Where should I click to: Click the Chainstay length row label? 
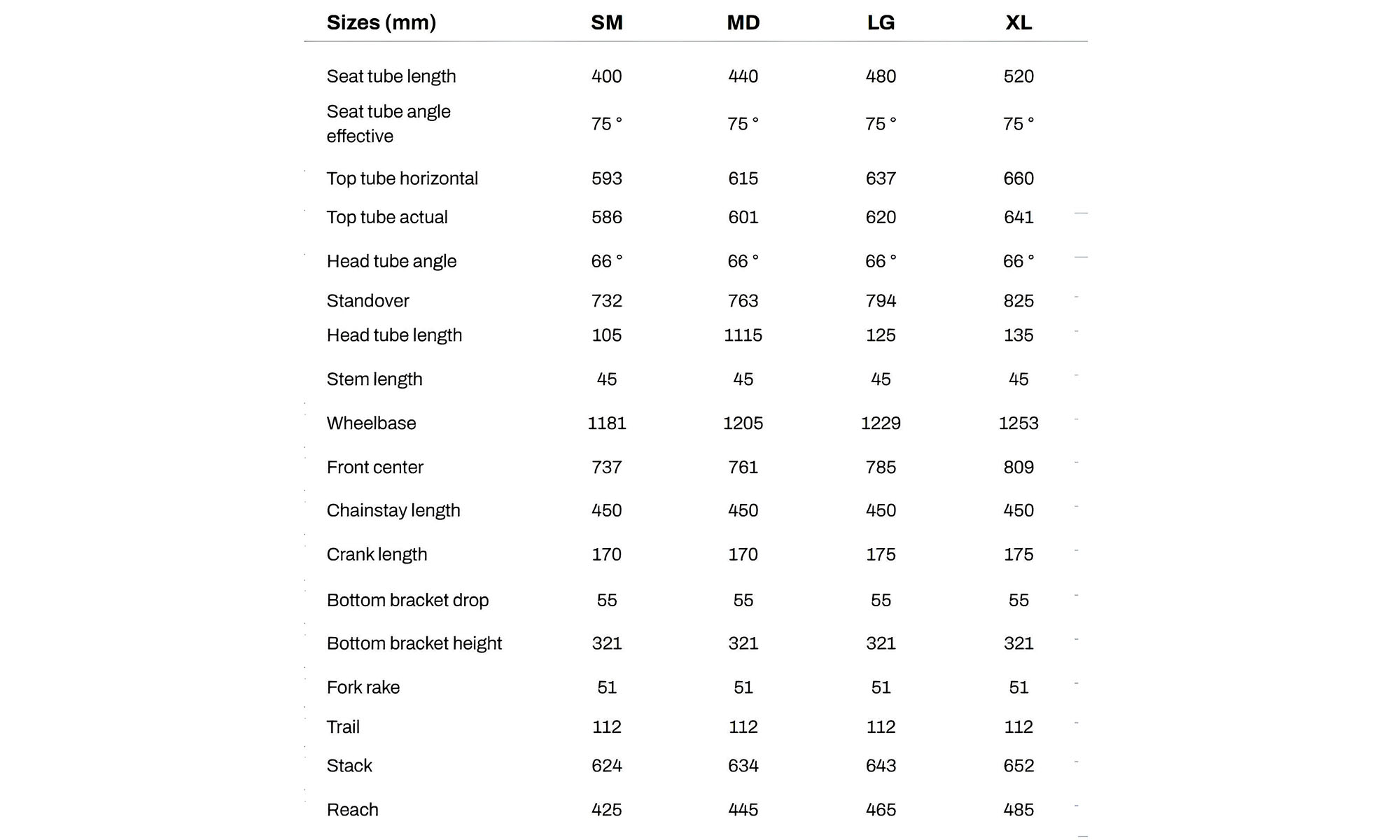point(393,511)
